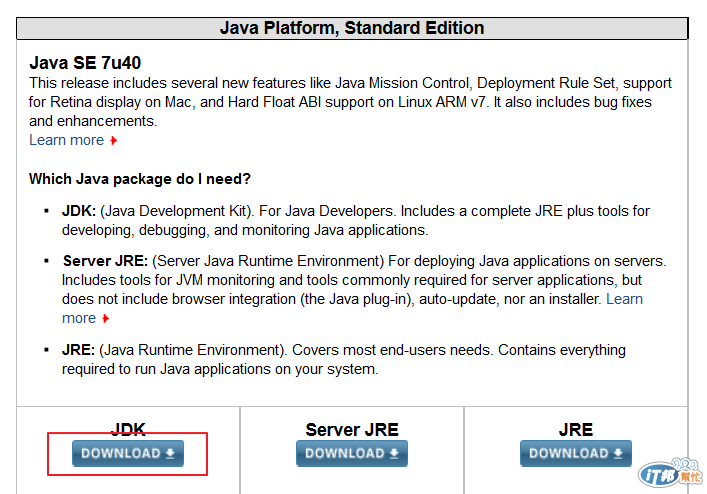This screenshot has width=707, height=494.
Task: Click the Java SE 7u40 heading
Action: [x=85, y=63]
